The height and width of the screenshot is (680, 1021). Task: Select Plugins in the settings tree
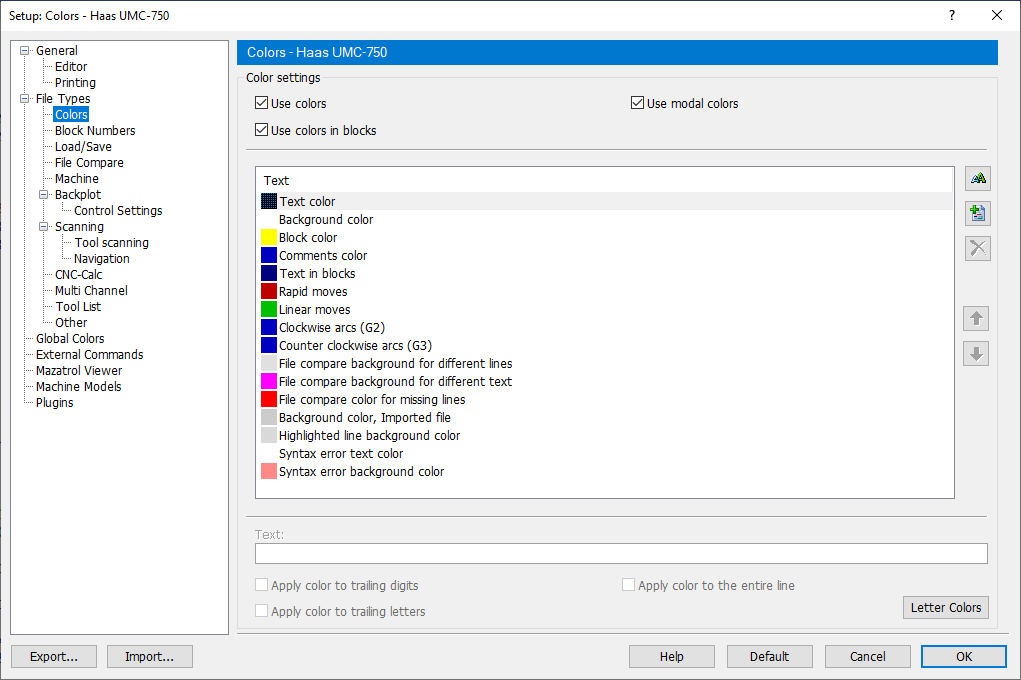pos(54,403)
